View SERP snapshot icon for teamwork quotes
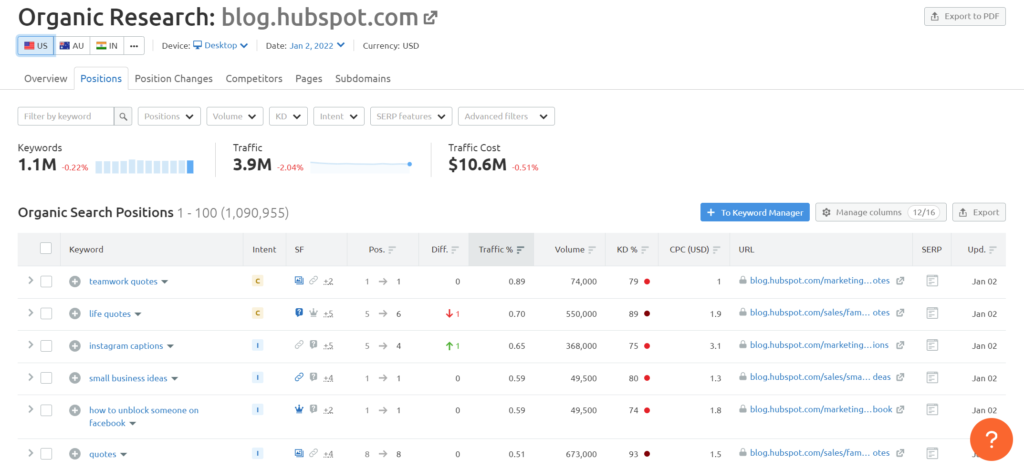Viewport: 1024px width, 470px height. [x=932, y=281]
